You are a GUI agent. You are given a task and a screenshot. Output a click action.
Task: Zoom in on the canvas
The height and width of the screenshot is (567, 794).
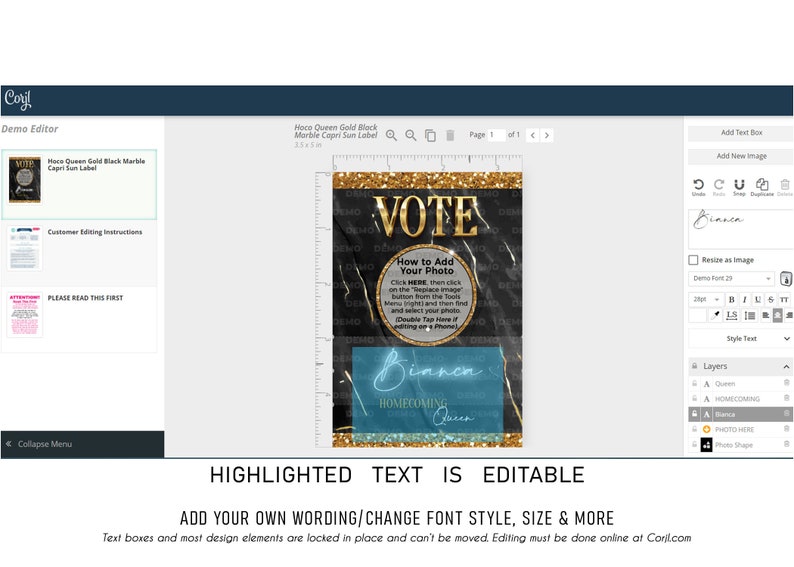coord(391,135)
